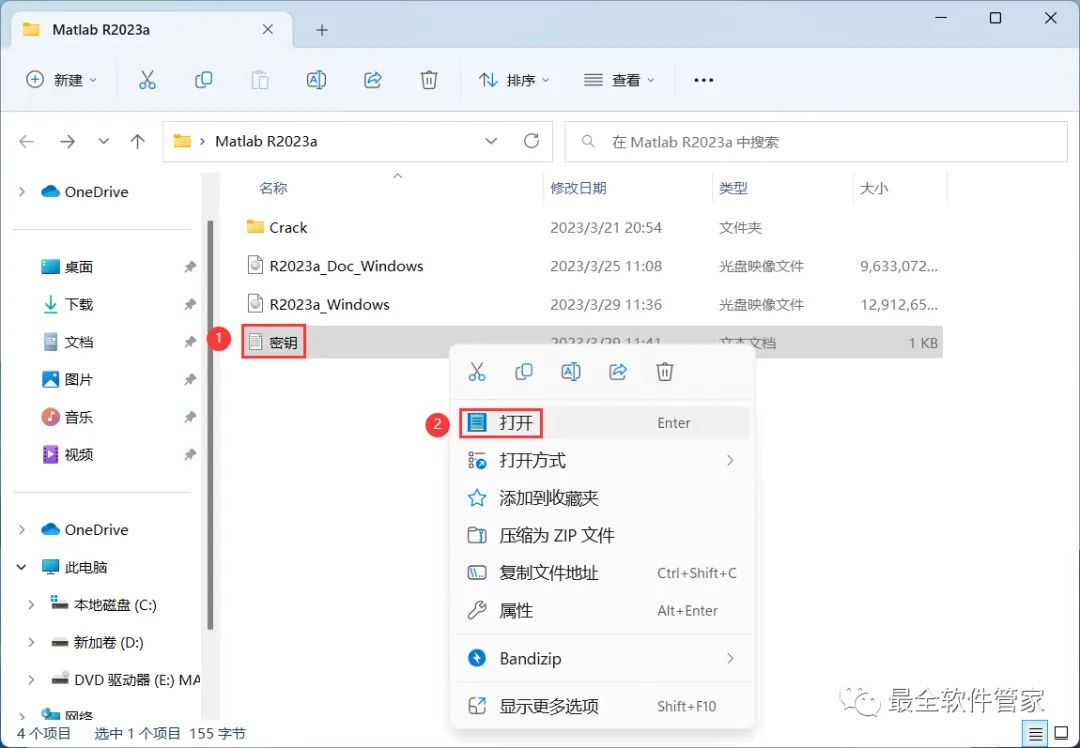Image resolution: width=1080 pixels, height=748 pixels.
Task: Select the Matlab R2023a tab
Action: (152, 30)
